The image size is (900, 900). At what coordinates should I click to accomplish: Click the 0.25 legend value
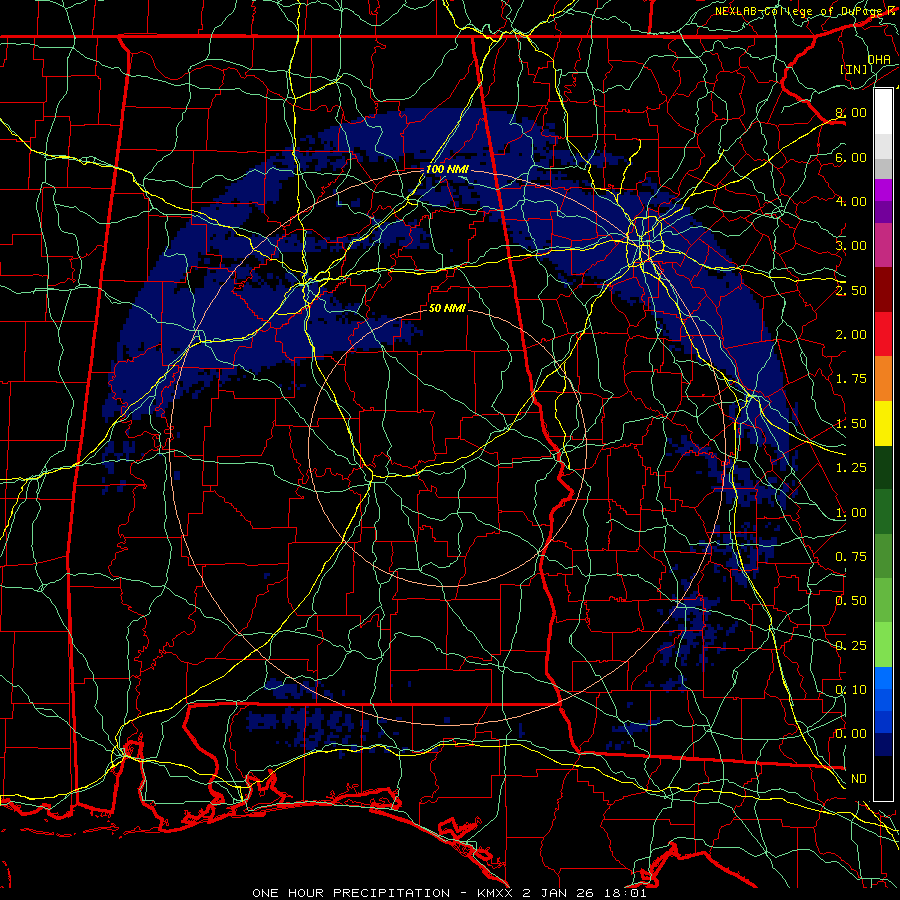click(851, 646)
